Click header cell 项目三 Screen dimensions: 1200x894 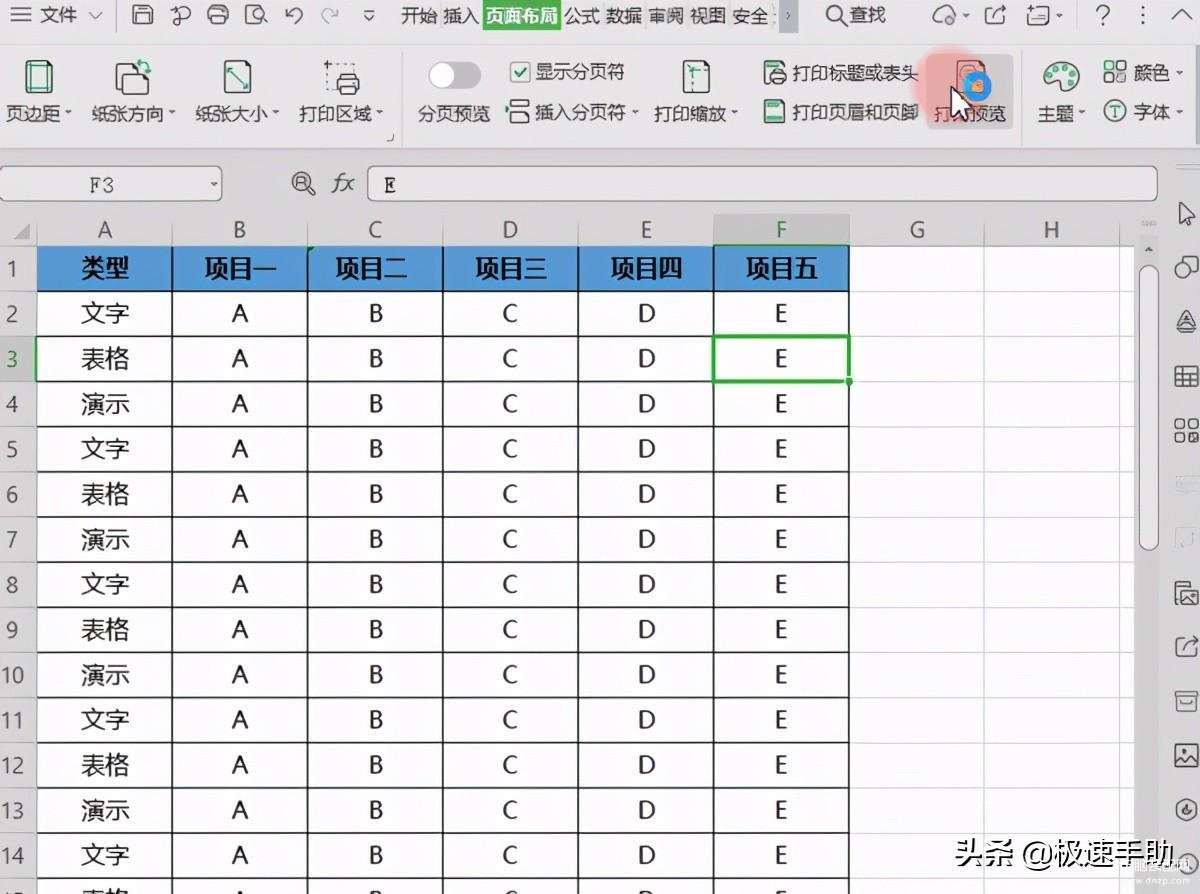(x=510, y=268)
